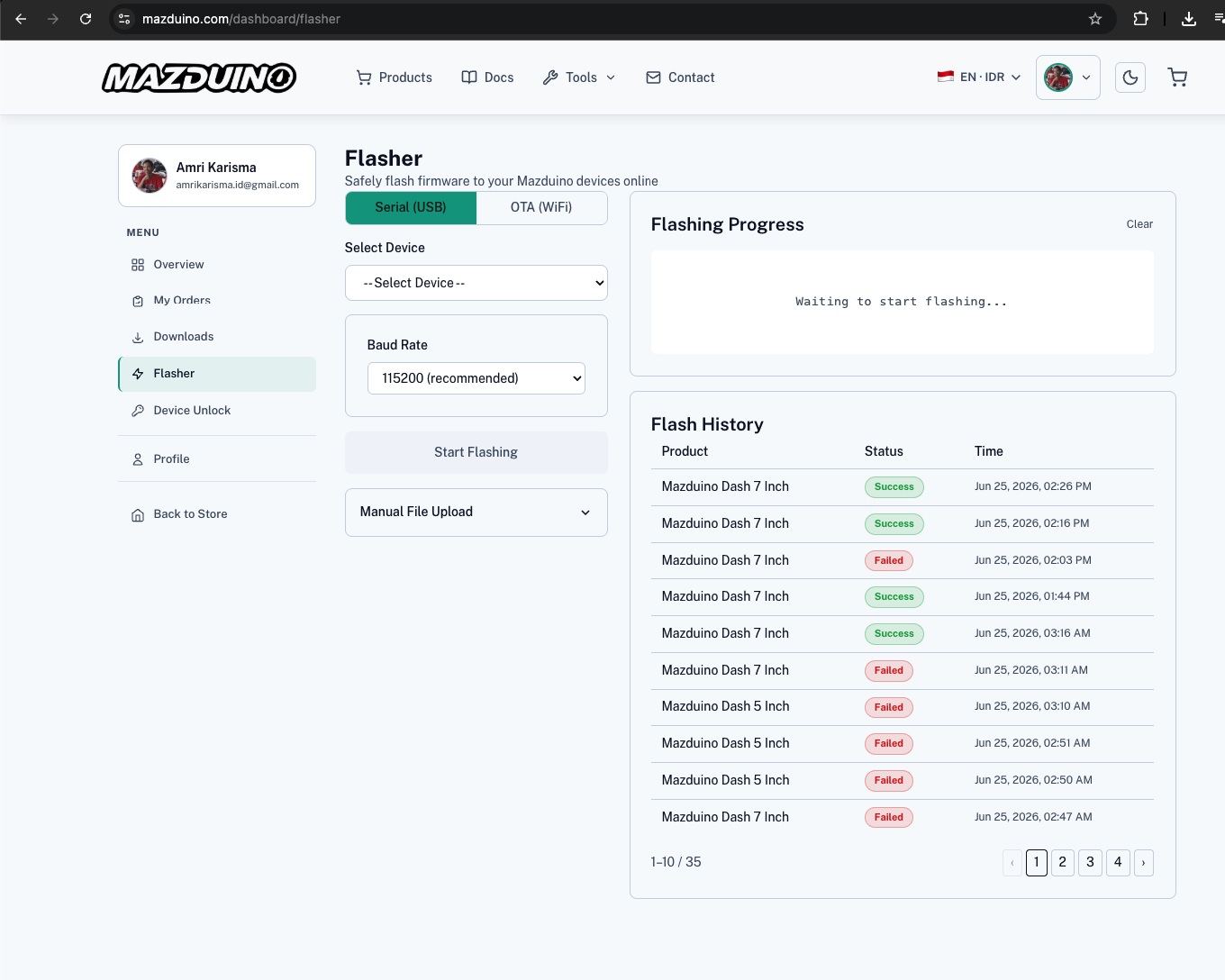Clear the flashing progress log
Image resolution: width=1225 pixels, height=980 pixels.
pyautogui.click(x=1139, y=224)
